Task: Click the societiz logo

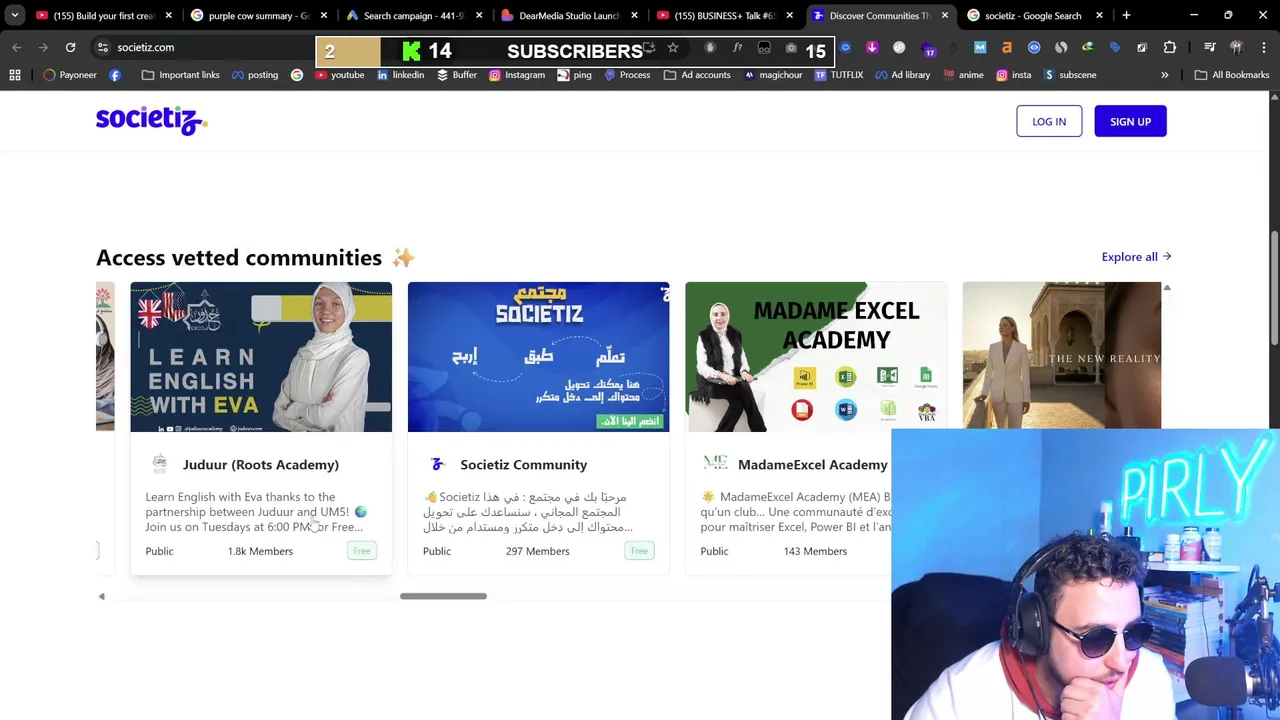Action: [152, 121]
